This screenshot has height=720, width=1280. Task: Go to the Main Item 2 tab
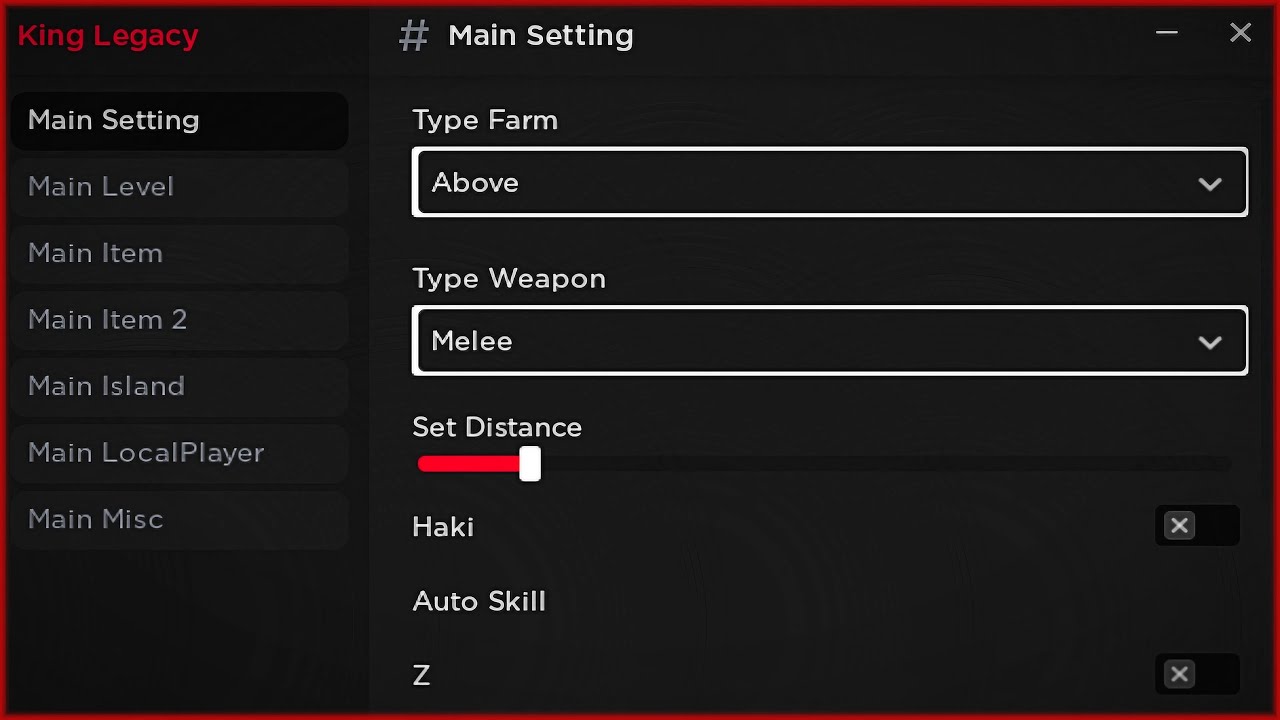point(107,320)
